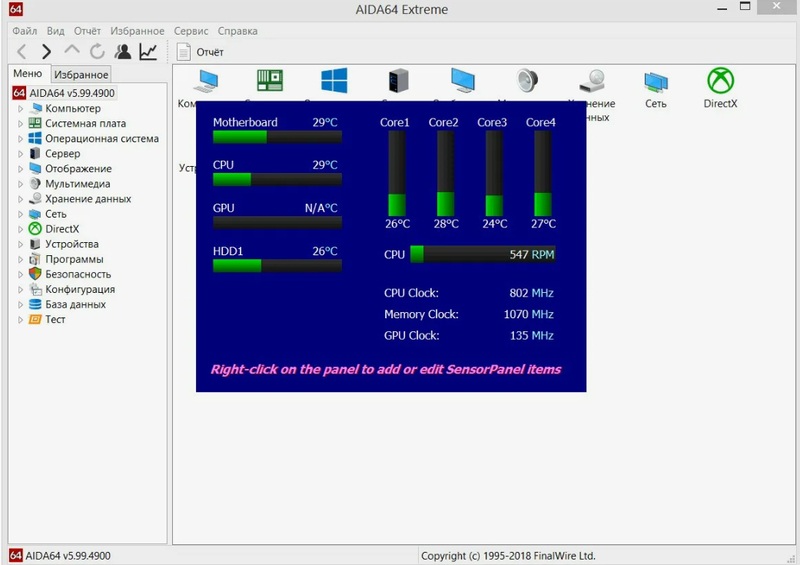Click the CPU fan 547 RPM bar
This screenshot has height=565, width=800.
coord(483,254)
